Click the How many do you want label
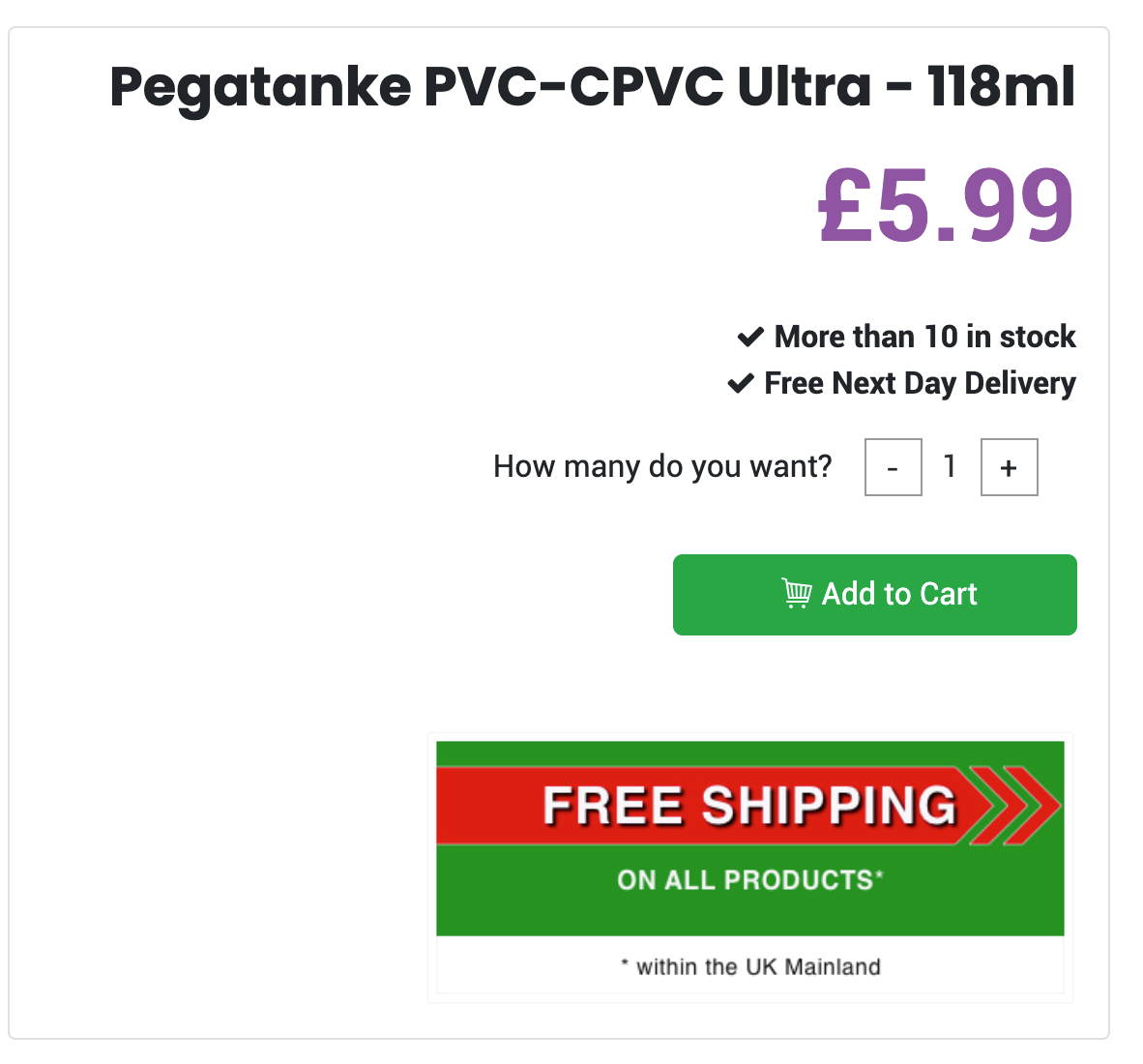This screenshot has width=1143, height=1064. [x=662, y=467]
